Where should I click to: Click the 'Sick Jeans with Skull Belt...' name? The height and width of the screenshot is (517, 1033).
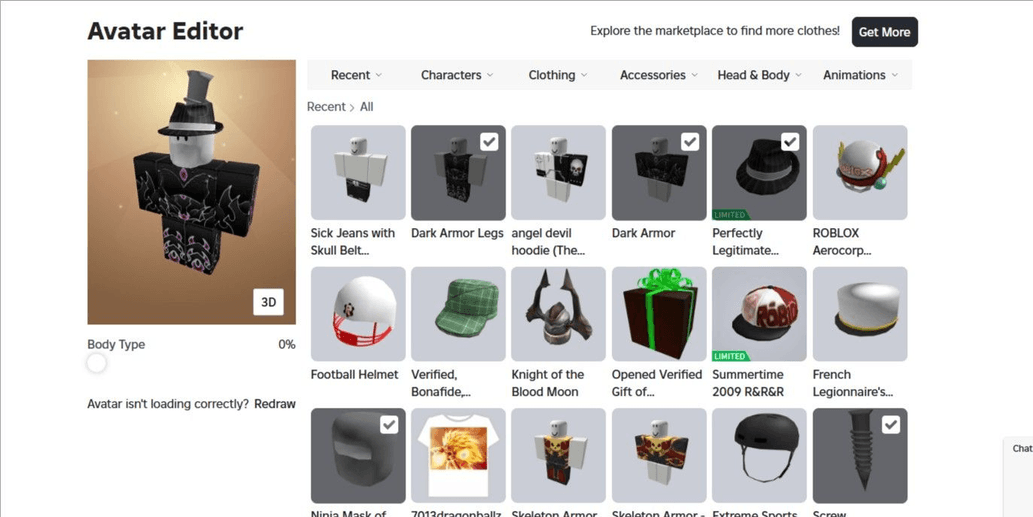(352, 242)
